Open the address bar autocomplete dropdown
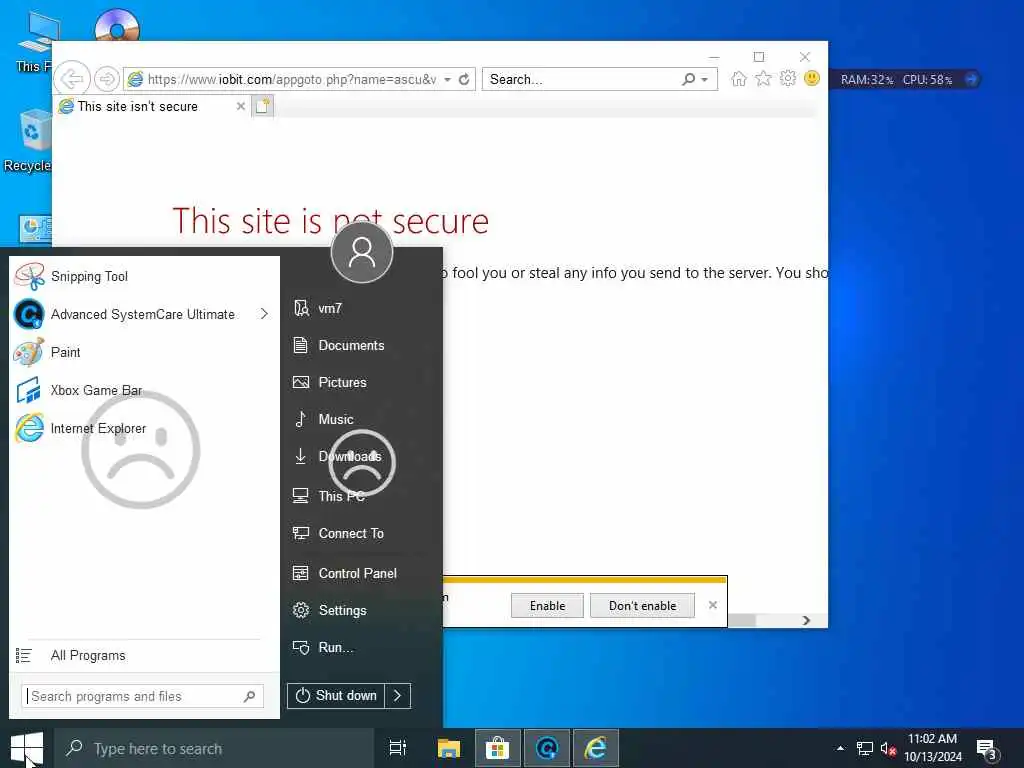Viewport: 1024px width, 768px height. pos(447,80)
